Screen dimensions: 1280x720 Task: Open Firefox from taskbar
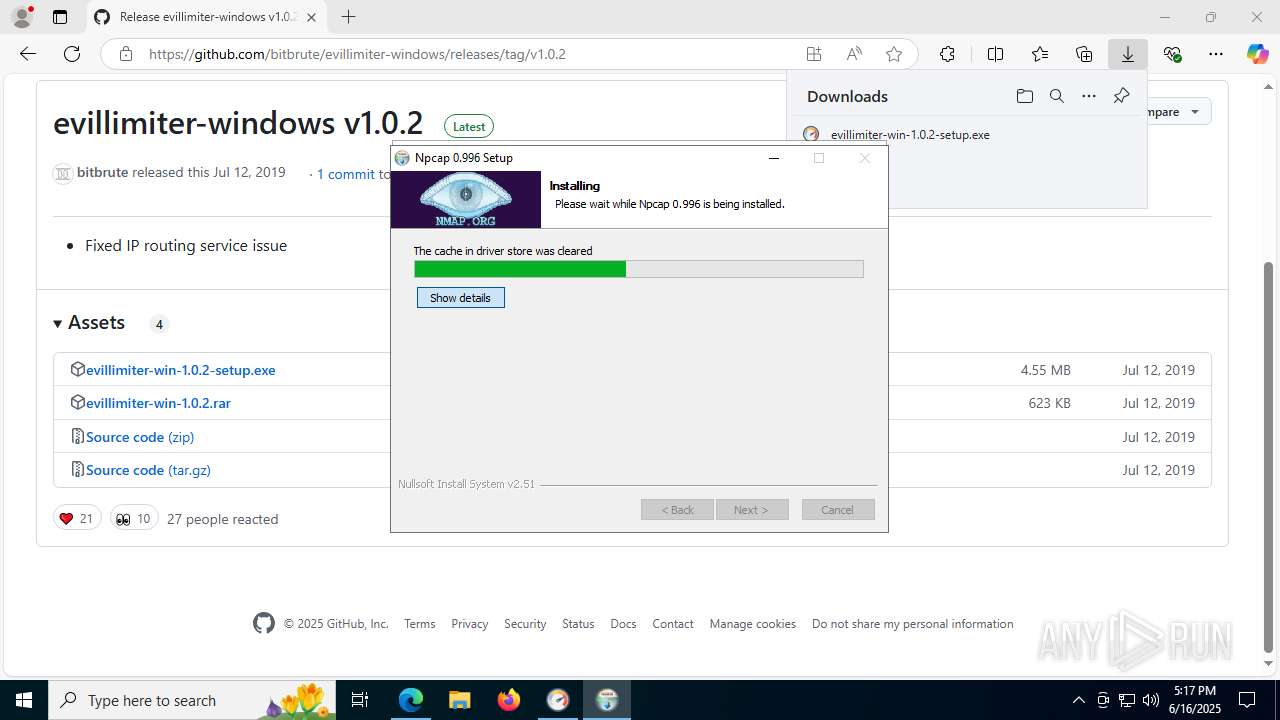click(508, 700)
